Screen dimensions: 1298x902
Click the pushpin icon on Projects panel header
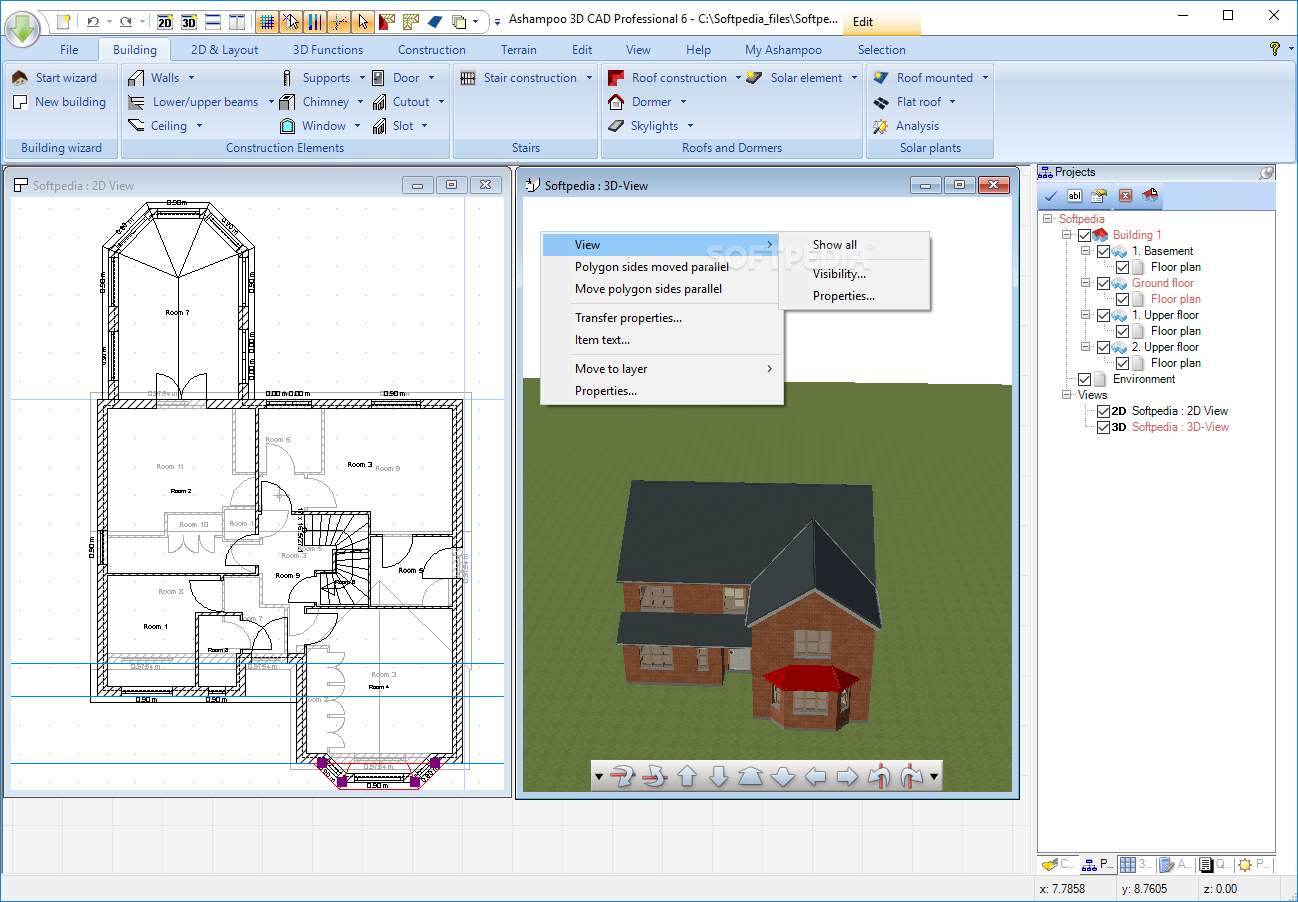coord(1266,172)
